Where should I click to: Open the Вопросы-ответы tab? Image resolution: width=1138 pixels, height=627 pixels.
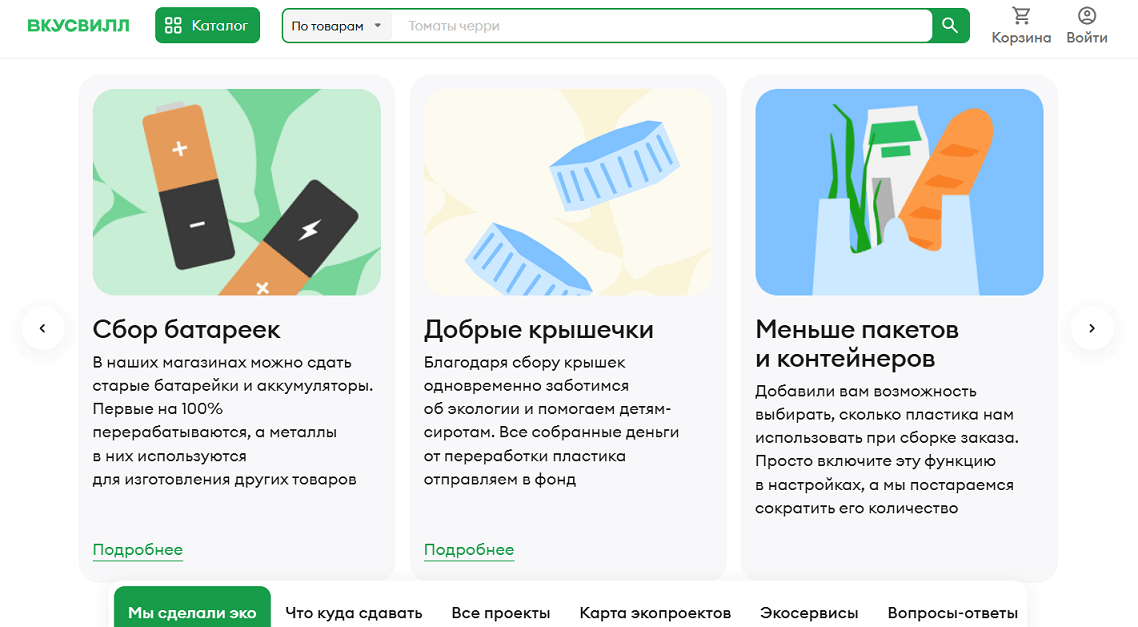tap(953, 613)
